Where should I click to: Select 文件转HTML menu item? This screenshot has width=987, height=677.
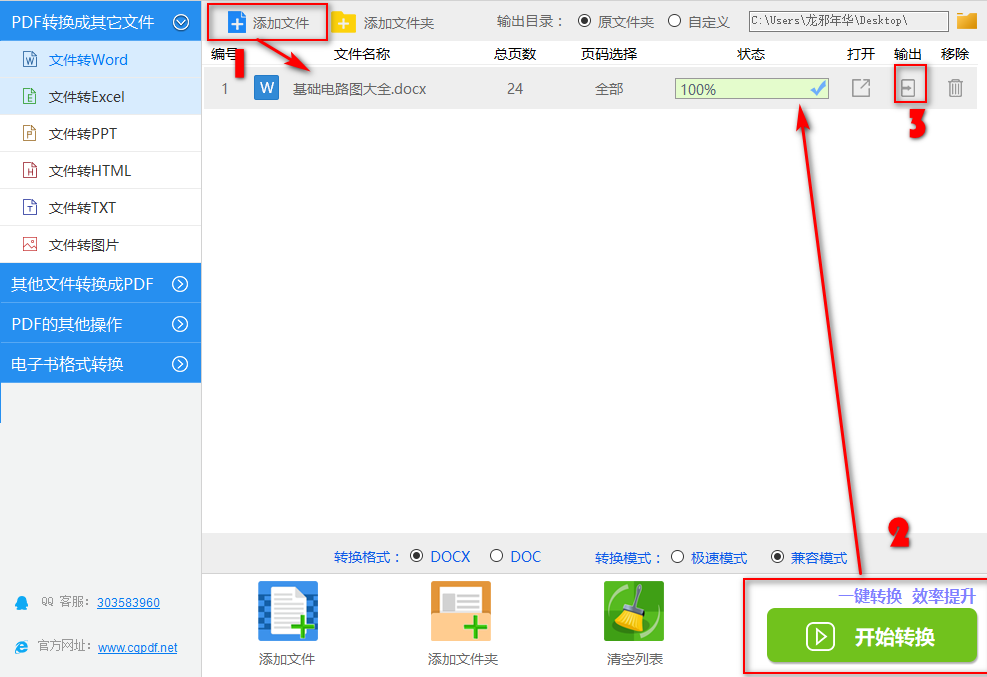[101, 170]
